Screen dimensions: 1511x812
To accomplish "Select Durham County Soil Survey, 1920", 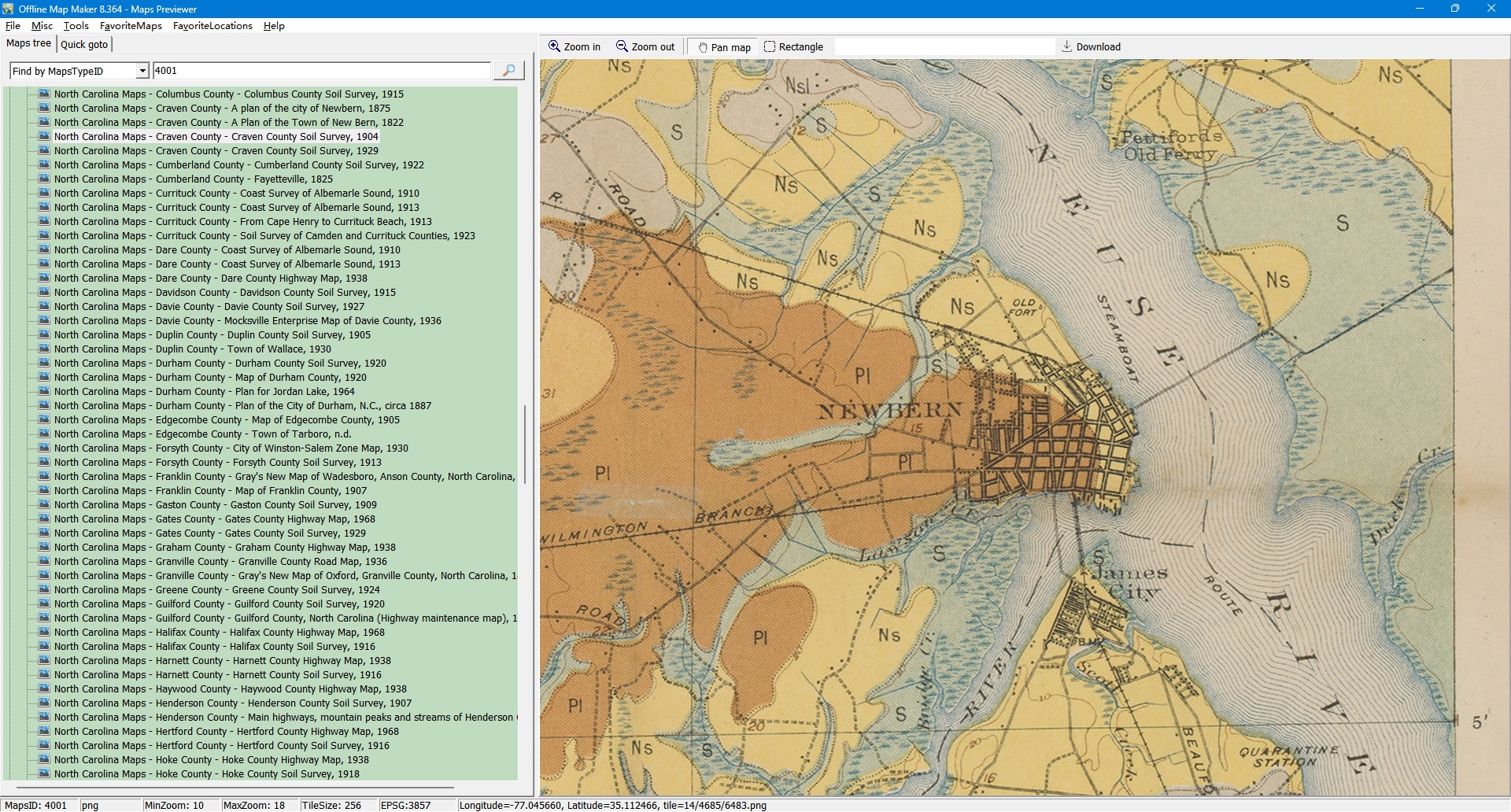I will (220, 363).
